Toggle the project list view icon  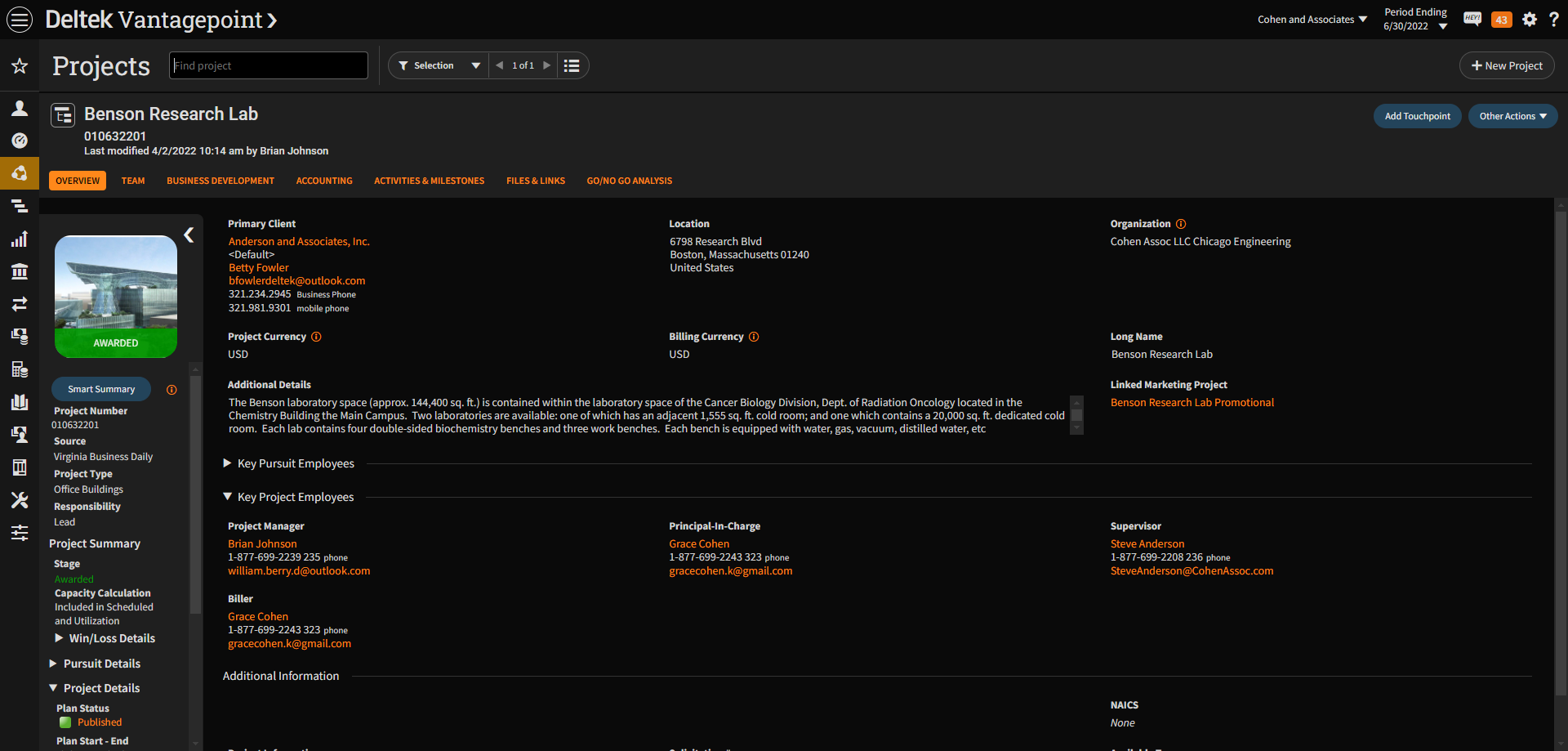[572, 65]
